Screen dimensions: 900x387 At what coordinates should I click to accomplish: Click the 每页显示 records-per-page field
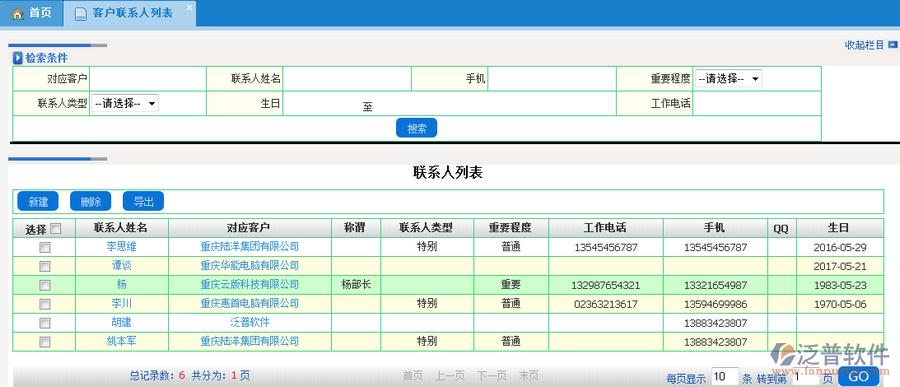pyautogui.click(x=725, y=377)
